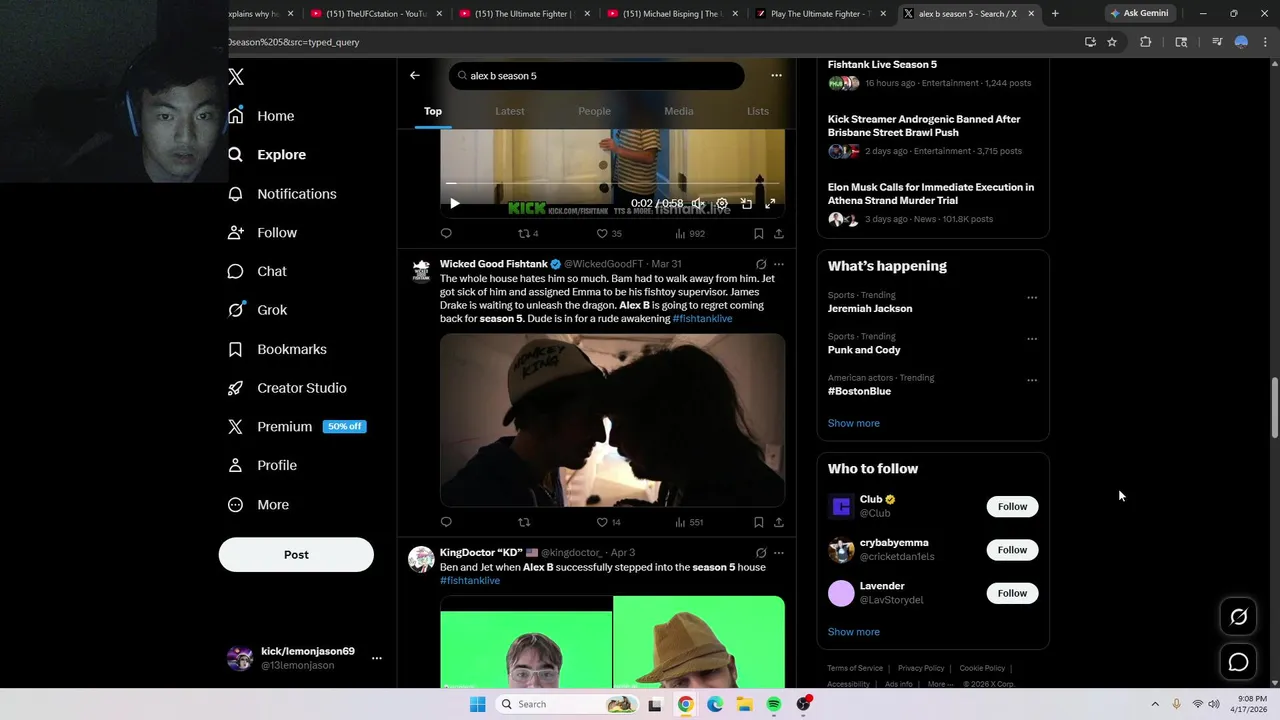Viewport: 1280px width, 720px height.
Task: Switch to the Lists tab
Action: coord(758,111)
